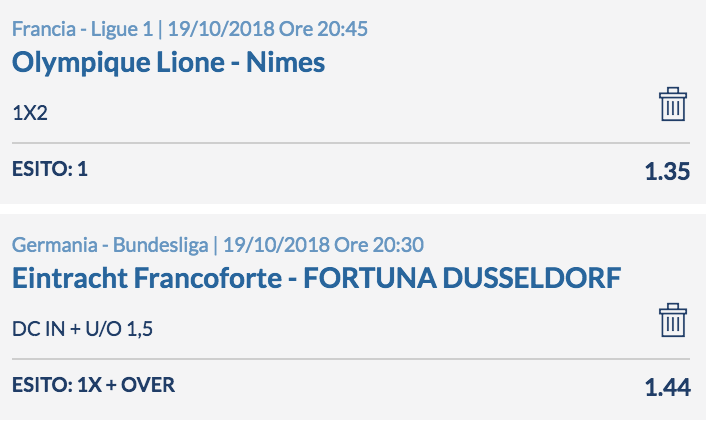Open the Eintracht Francoforte team name
The image size is (706, 422).
147,278
